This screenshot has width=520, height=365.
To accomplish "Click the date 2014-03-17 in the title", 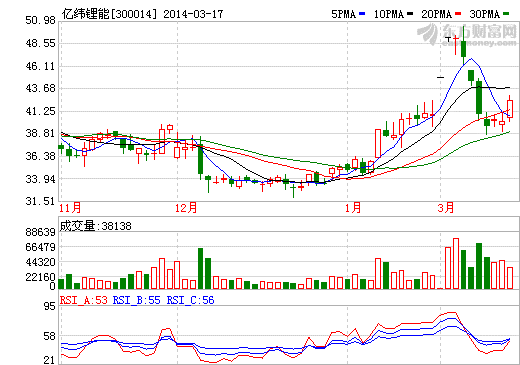I will tap(193, 14).
